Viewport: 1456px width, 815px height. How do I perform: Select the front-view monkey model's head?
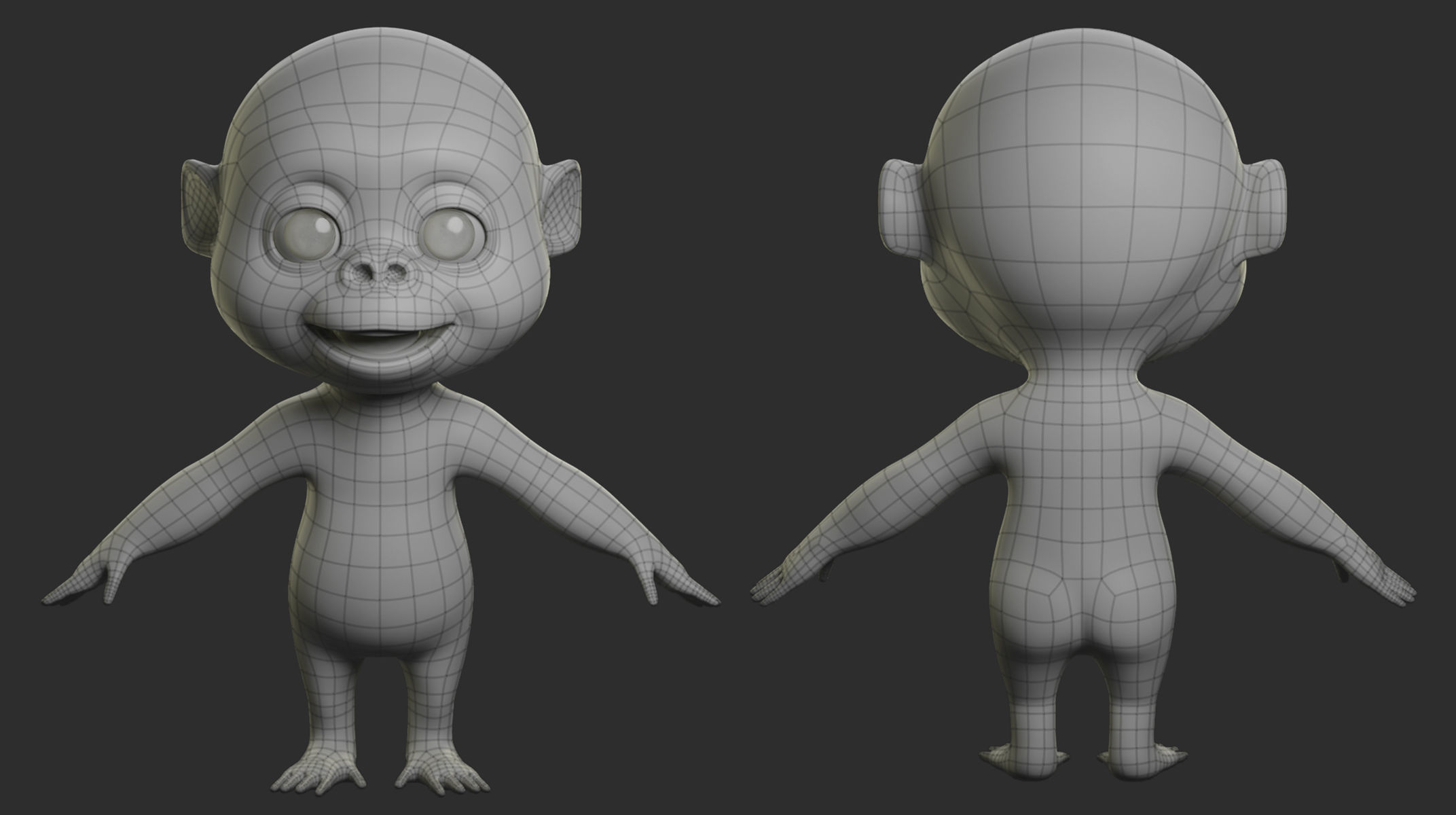(x=380, y=211)
